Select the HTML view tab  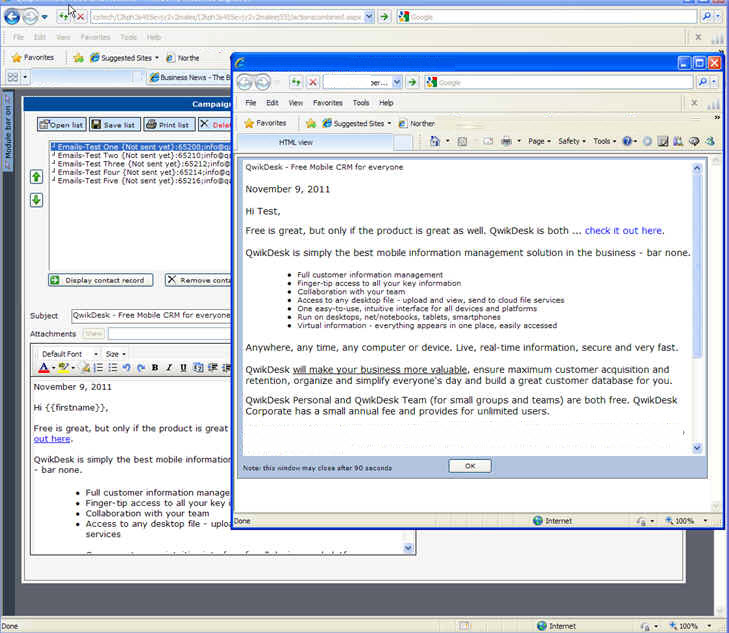316,143
